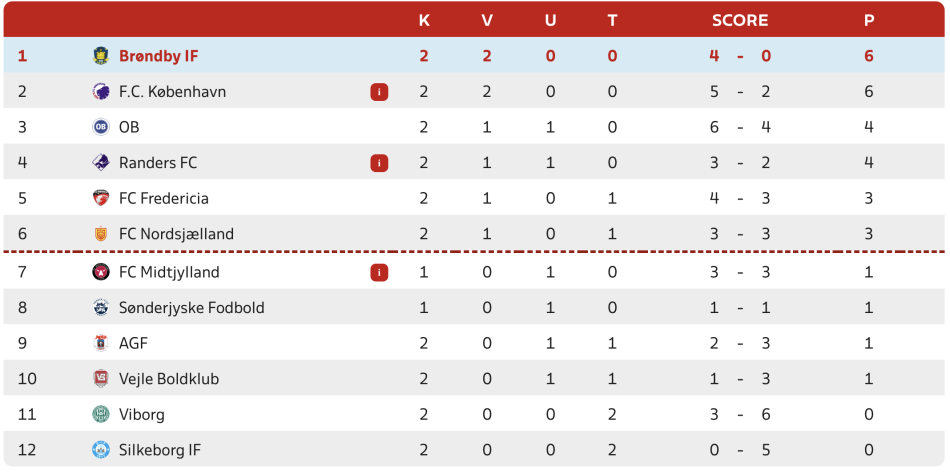
Task: Open the Sønderjyske Fodbold team name
Action: tap(191, 308)
